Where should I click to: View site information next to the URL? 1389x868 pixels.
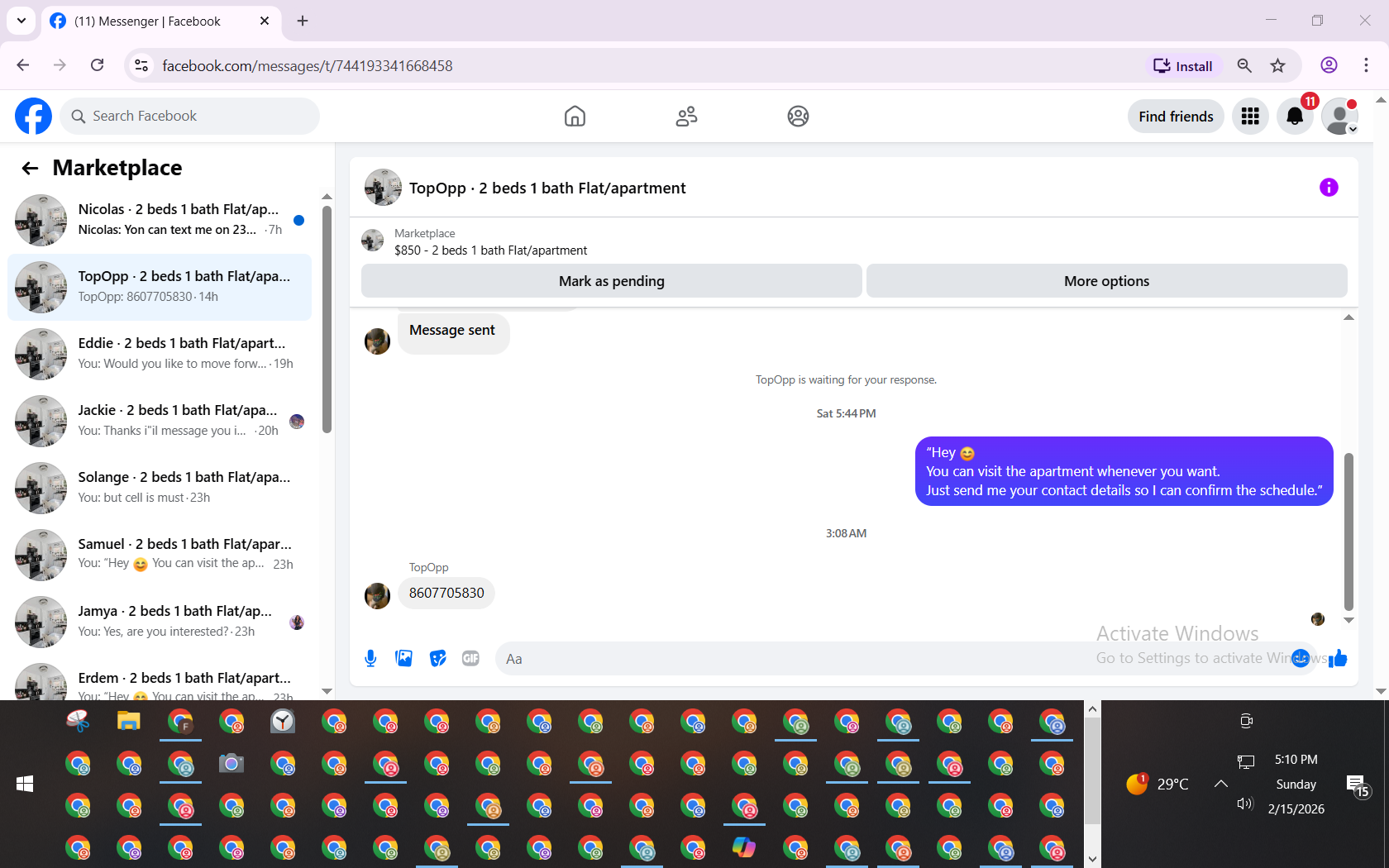pos(141,65)
